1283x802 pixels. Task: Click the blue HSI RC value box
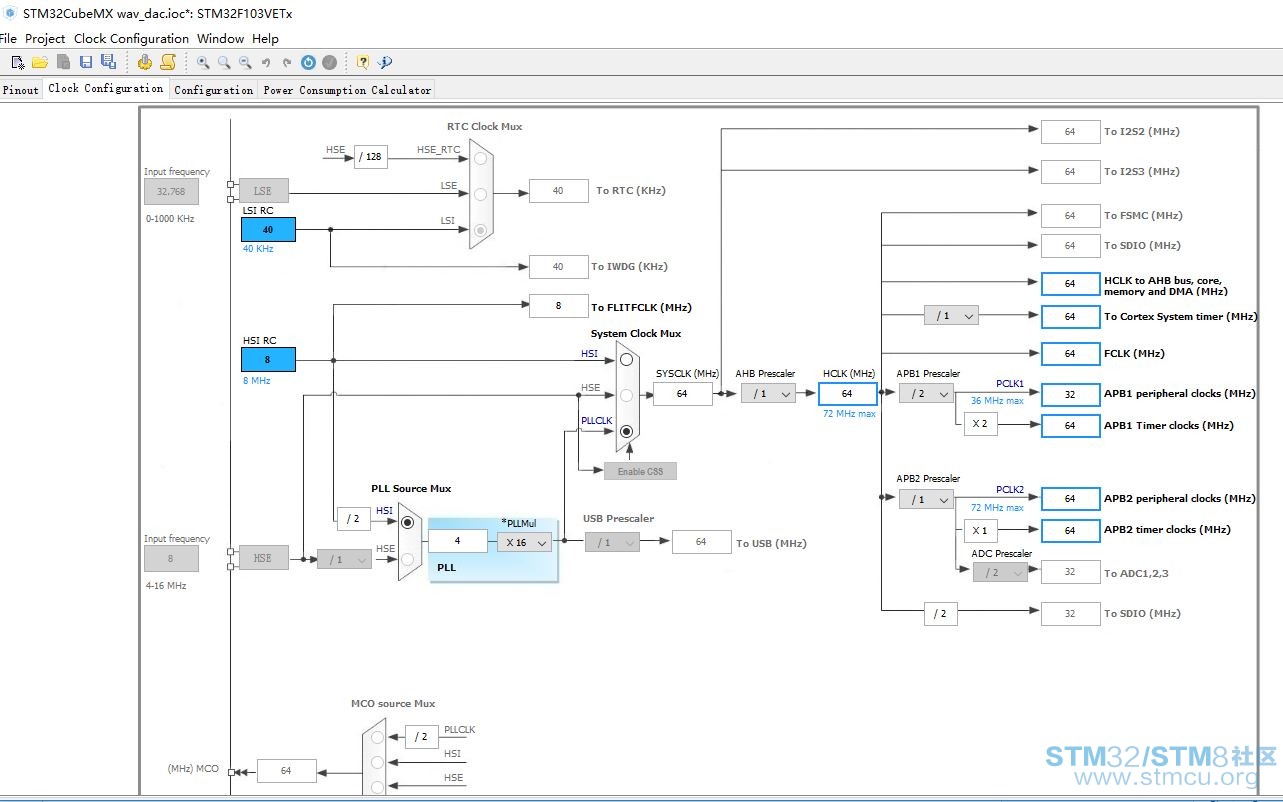click(268, 359)
